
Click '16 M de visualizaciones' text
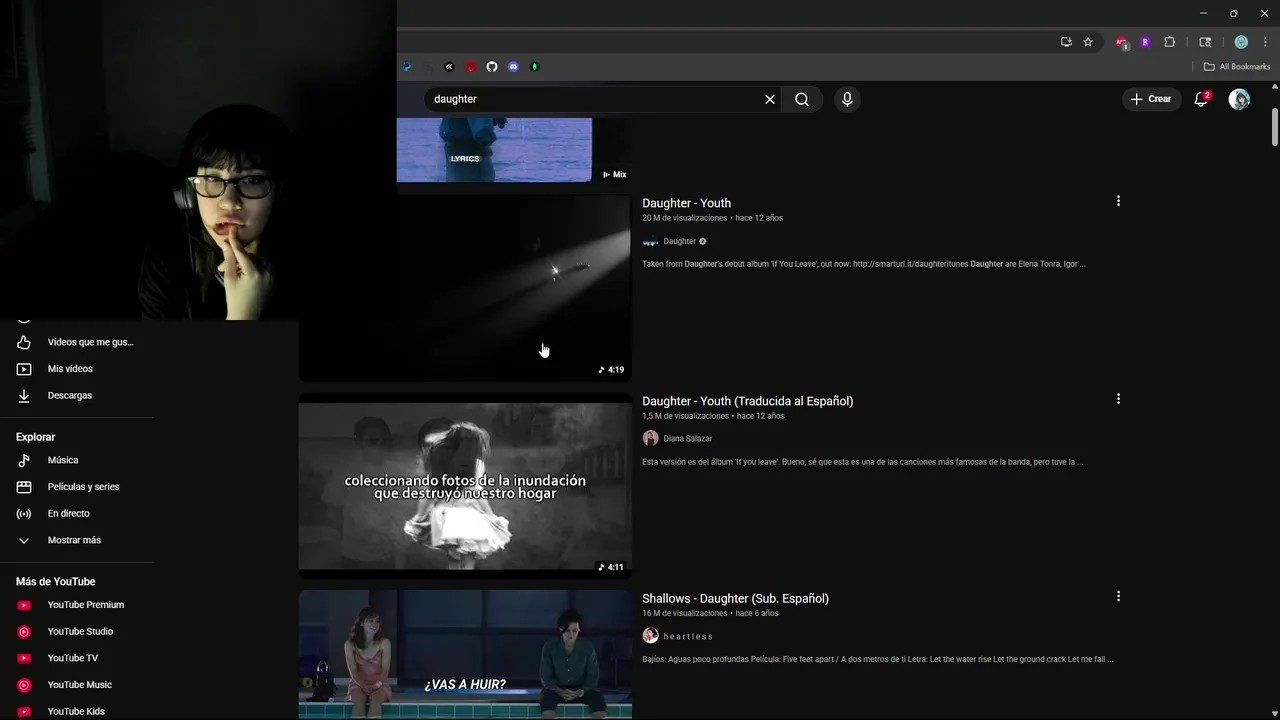[x=685, y=613]
